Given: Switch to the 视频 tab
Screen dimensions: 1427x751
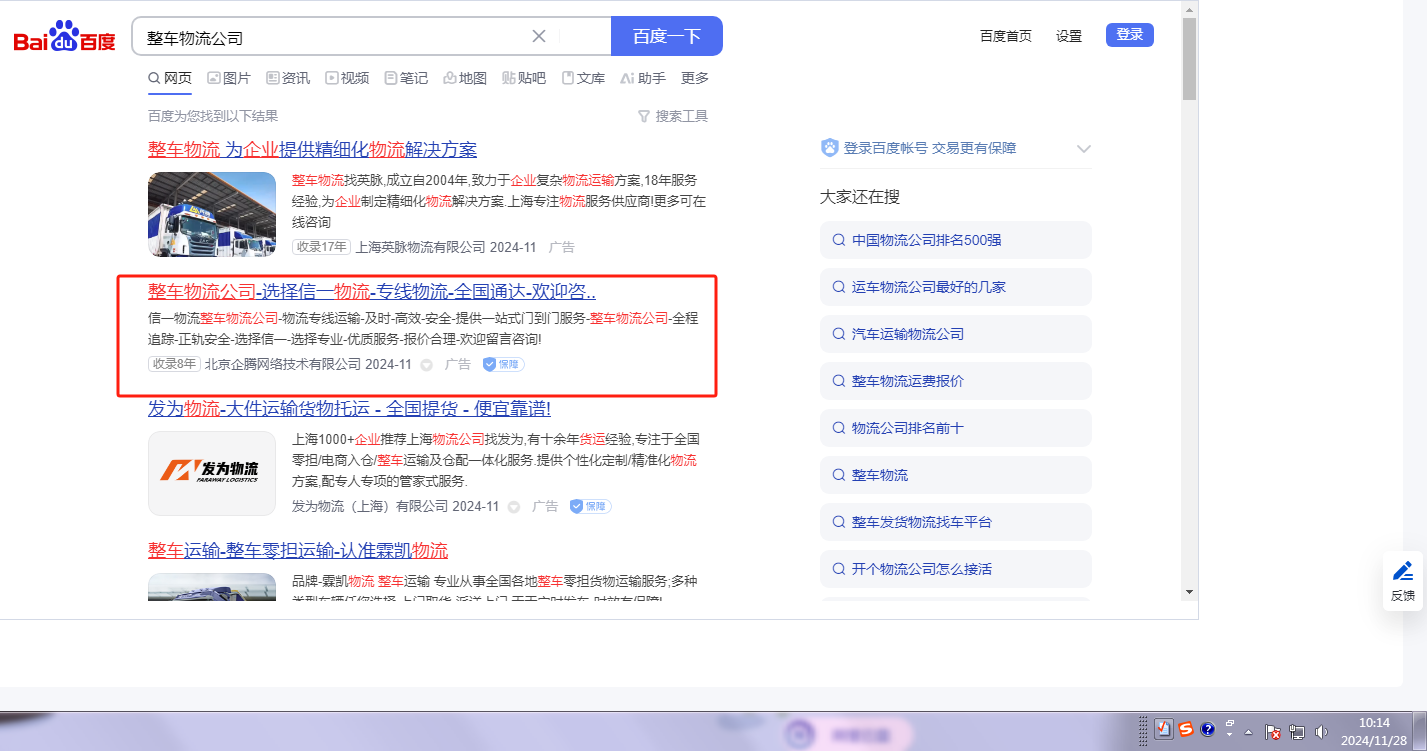Looking at the screenshot, I should tap(347, 78).
